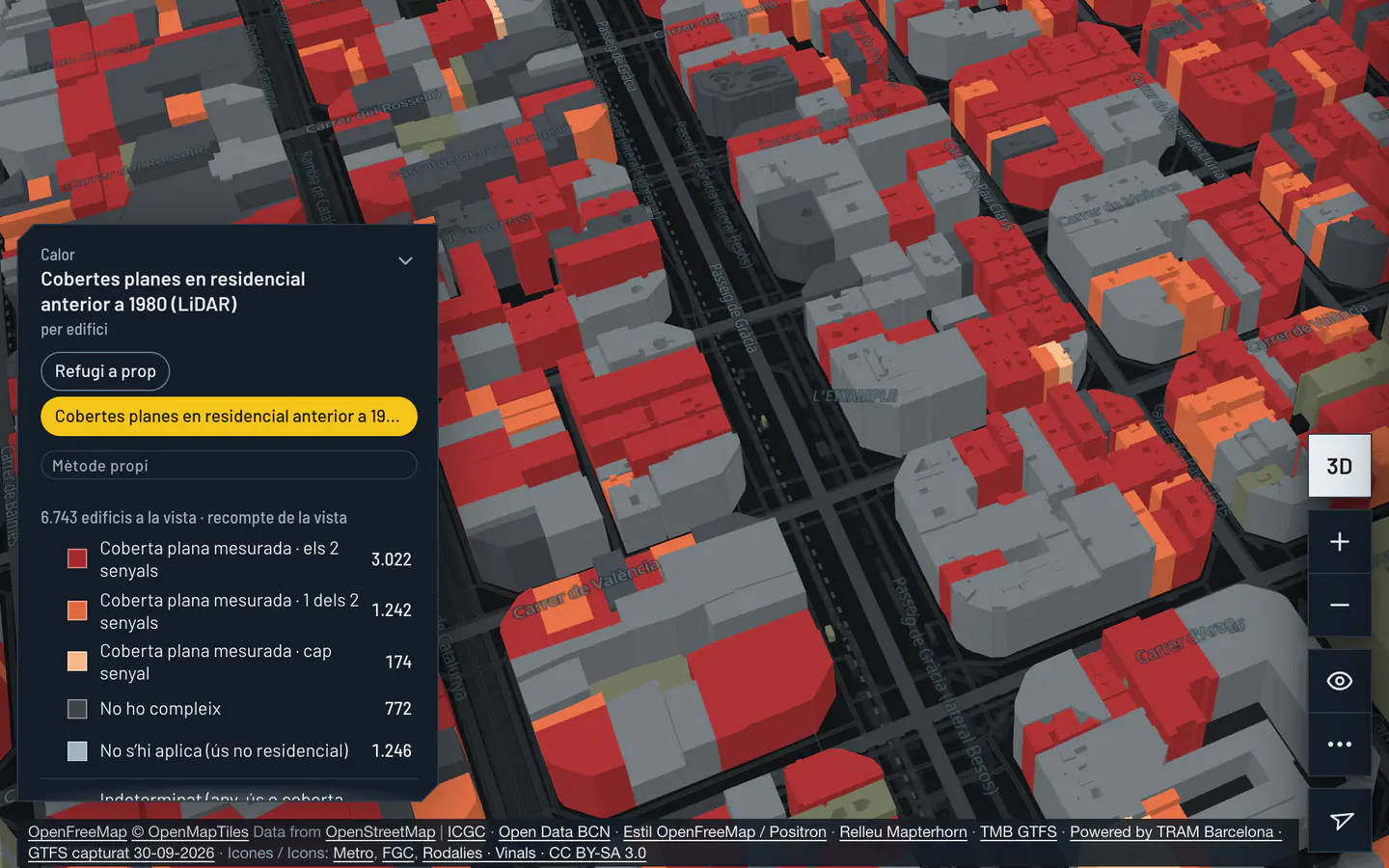Open the Mètode propi field
1389x868 pixels.
(x=229, y=465)
